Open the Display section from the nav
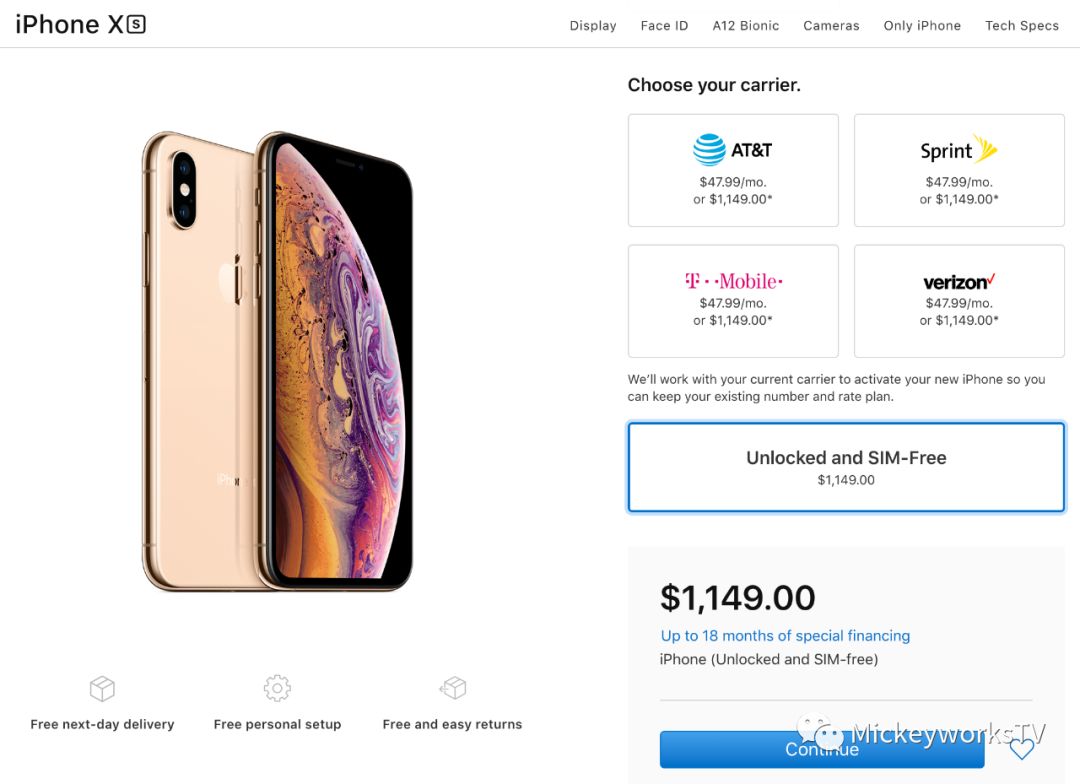 pos(592,25)
